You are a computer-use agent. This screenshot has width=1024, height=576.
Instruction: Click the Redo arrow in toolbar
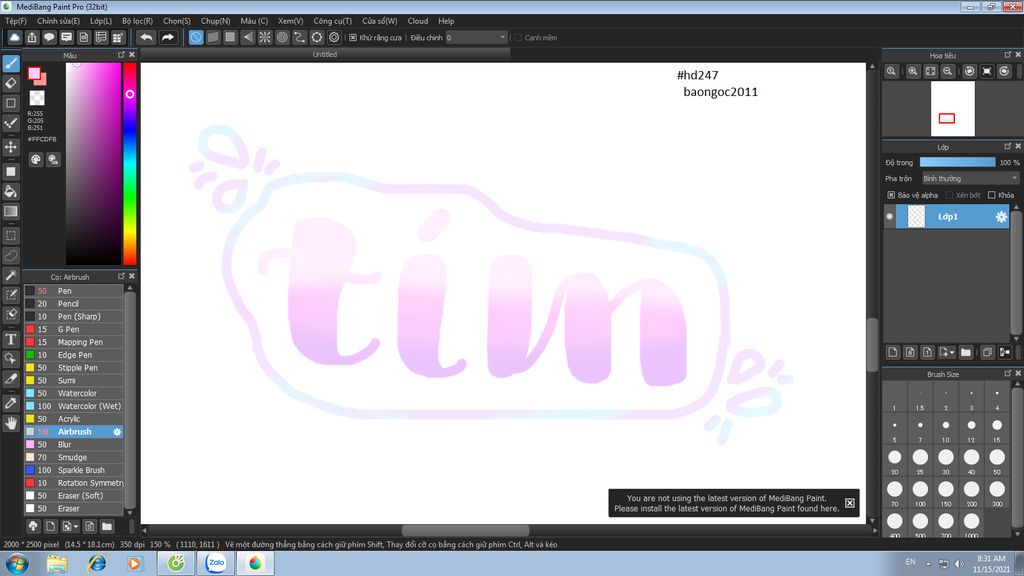coord(168,37)
